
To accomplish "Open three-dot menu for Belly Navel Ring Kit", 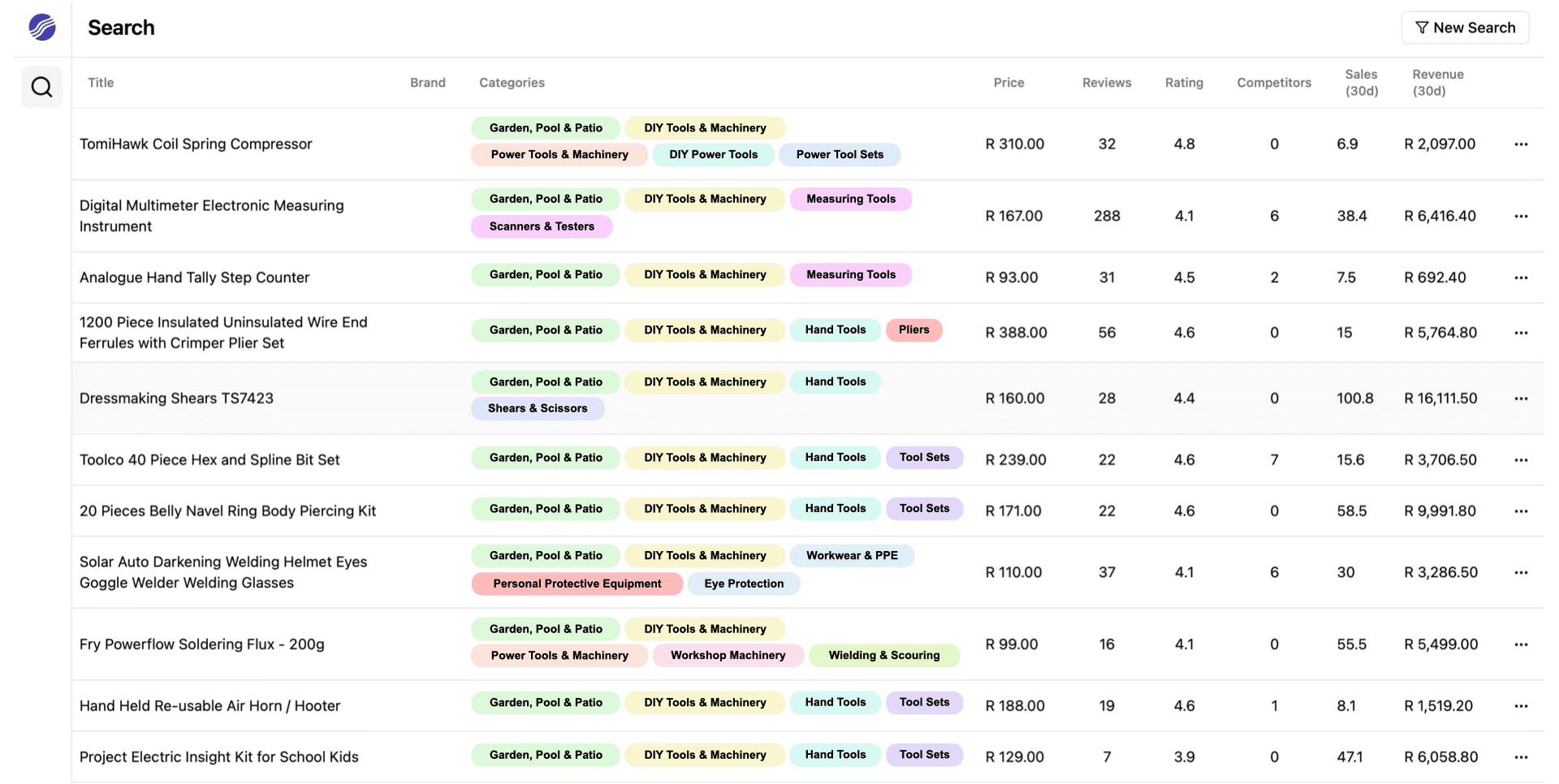I will point(1521,511).
